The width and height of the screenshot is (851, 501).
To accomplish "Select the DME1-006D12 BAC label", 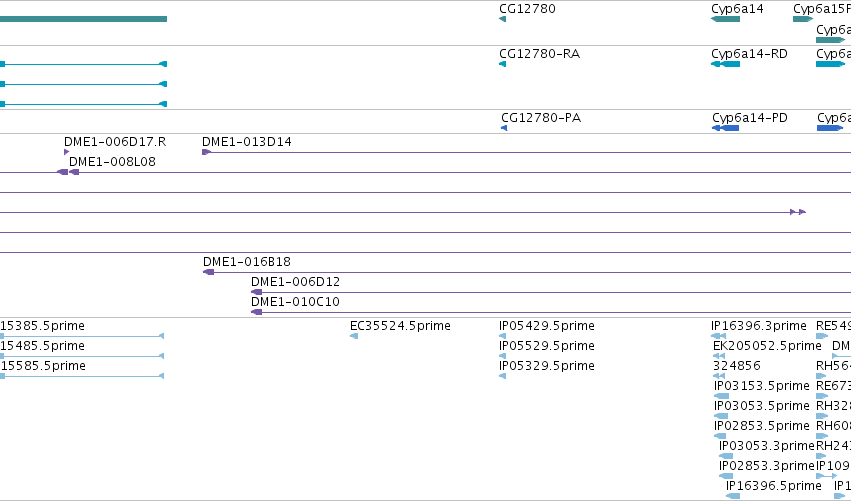I will (295, 282).
